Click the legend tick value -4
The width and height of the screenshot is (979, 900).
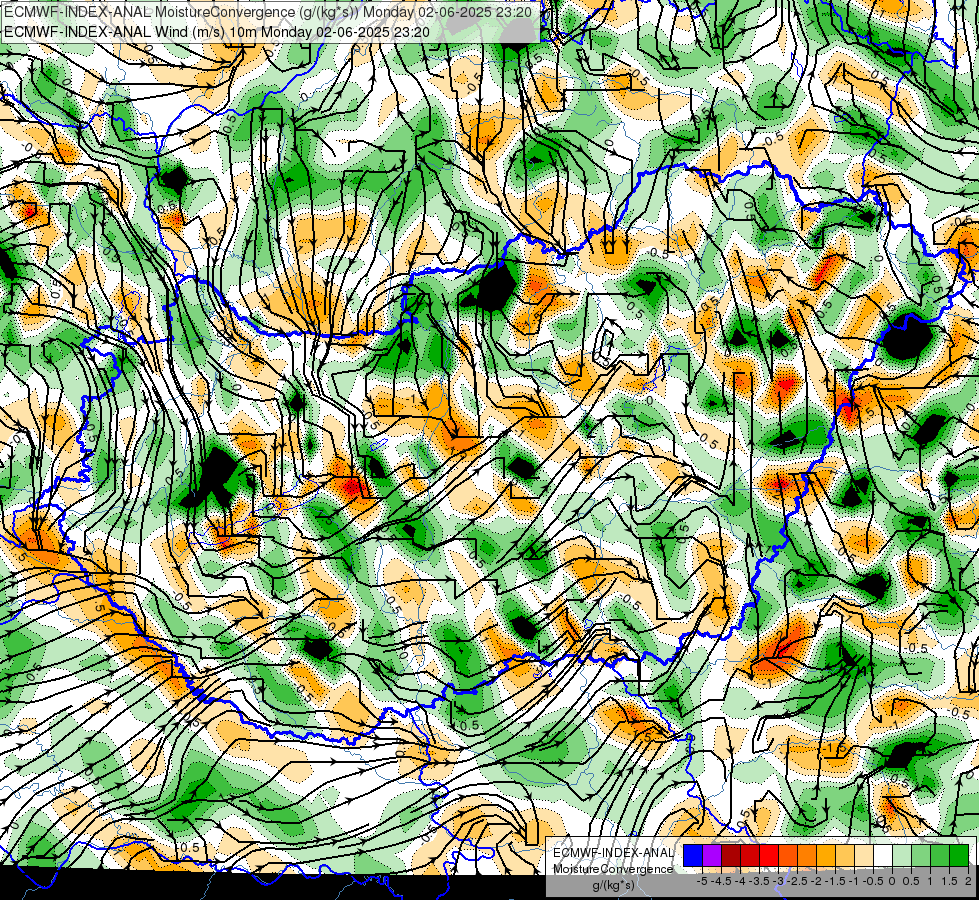click(x=740, y=881)
